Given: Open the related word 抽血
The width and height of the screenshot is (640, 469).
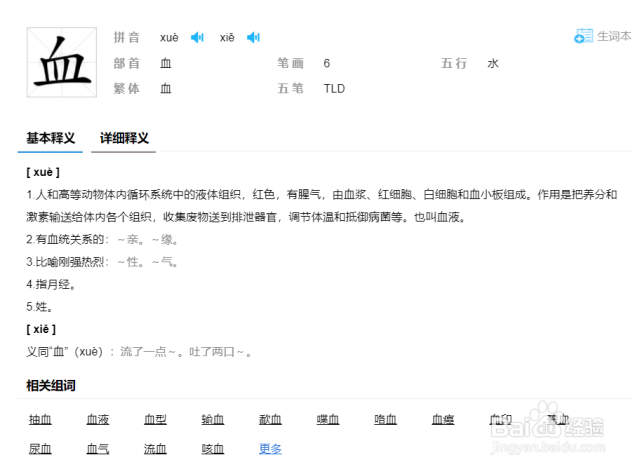Looking at the screenshot, I should click(x=40, y=420).
